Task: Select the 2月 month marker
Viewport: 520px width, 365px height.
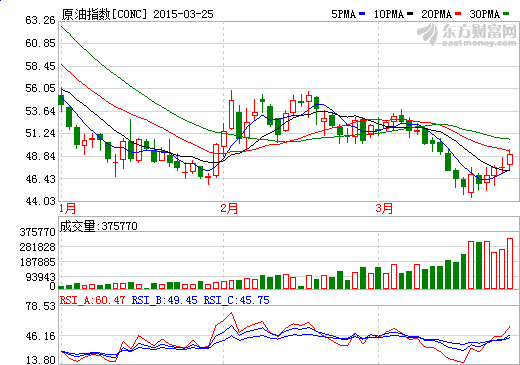Action: pos(229,208)
